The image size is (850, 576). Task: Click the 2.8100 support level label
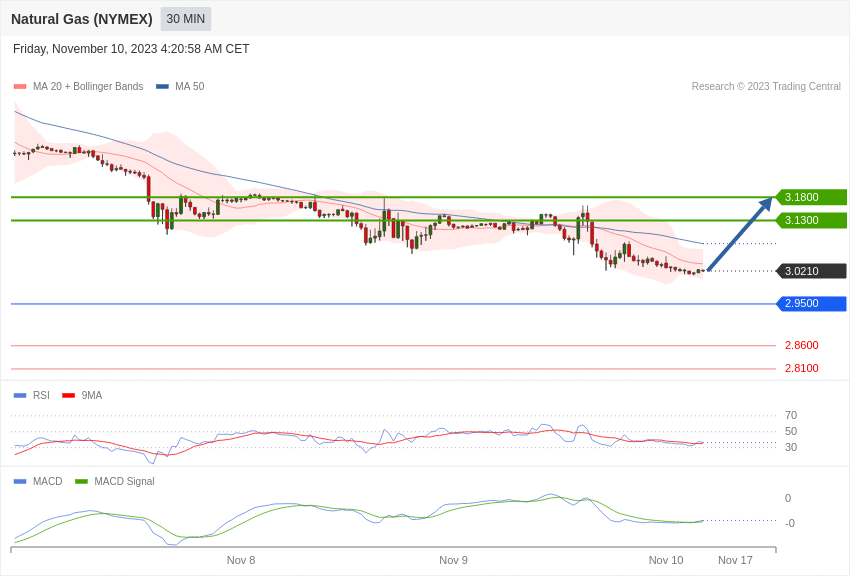coord(802,368)
